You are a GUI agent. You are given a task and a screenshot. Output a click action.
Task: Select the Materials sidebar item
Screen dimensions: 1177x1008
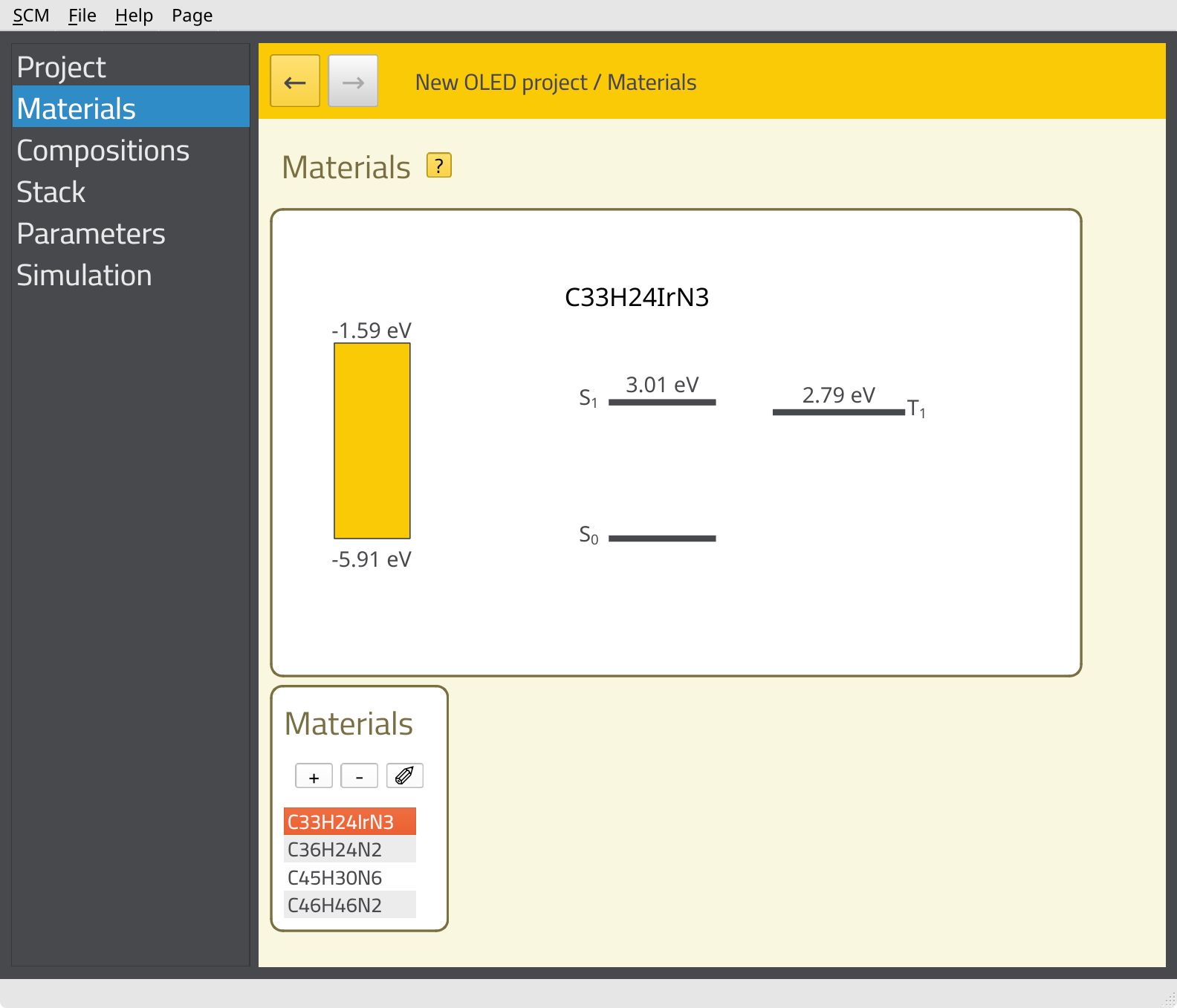coord(77,109)
